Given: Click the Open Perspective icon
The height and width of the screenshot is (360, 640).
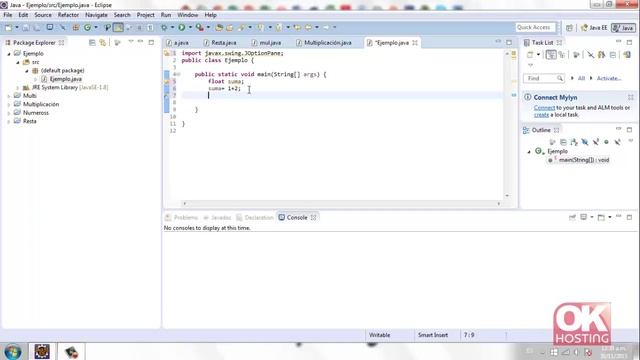Looking at the screenshot, I should coord(569,28).
